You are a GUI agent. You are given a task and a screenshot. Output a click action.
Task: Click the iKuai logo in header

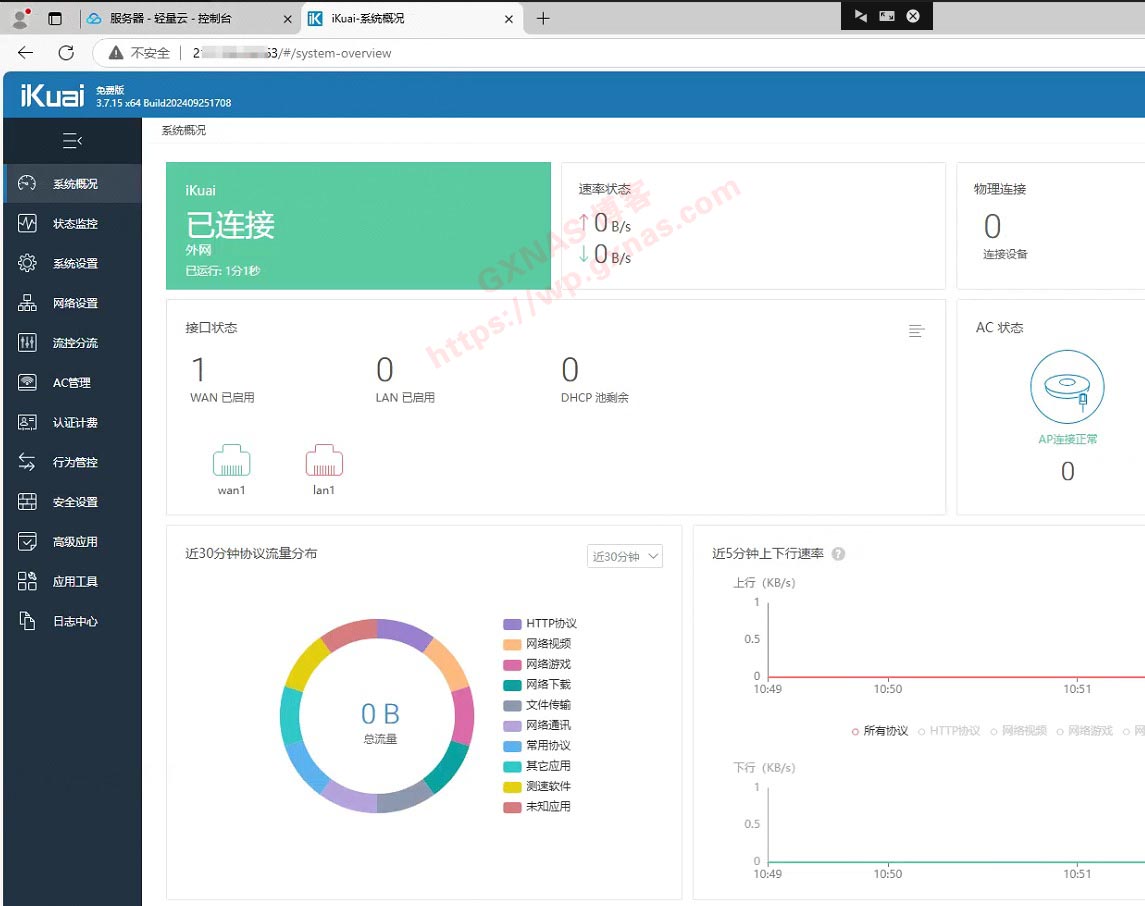pos(52,95)
